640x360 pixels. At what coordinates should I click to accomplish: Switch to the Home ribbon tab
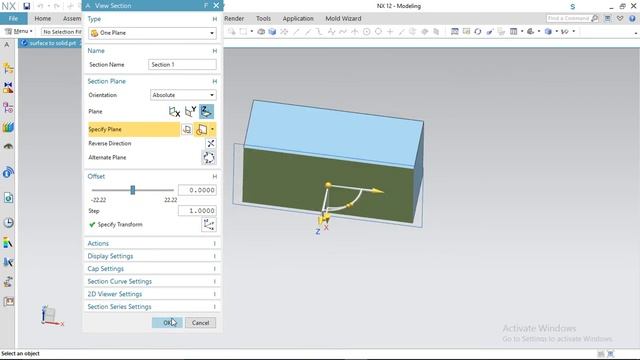click(x=42, y=18)
